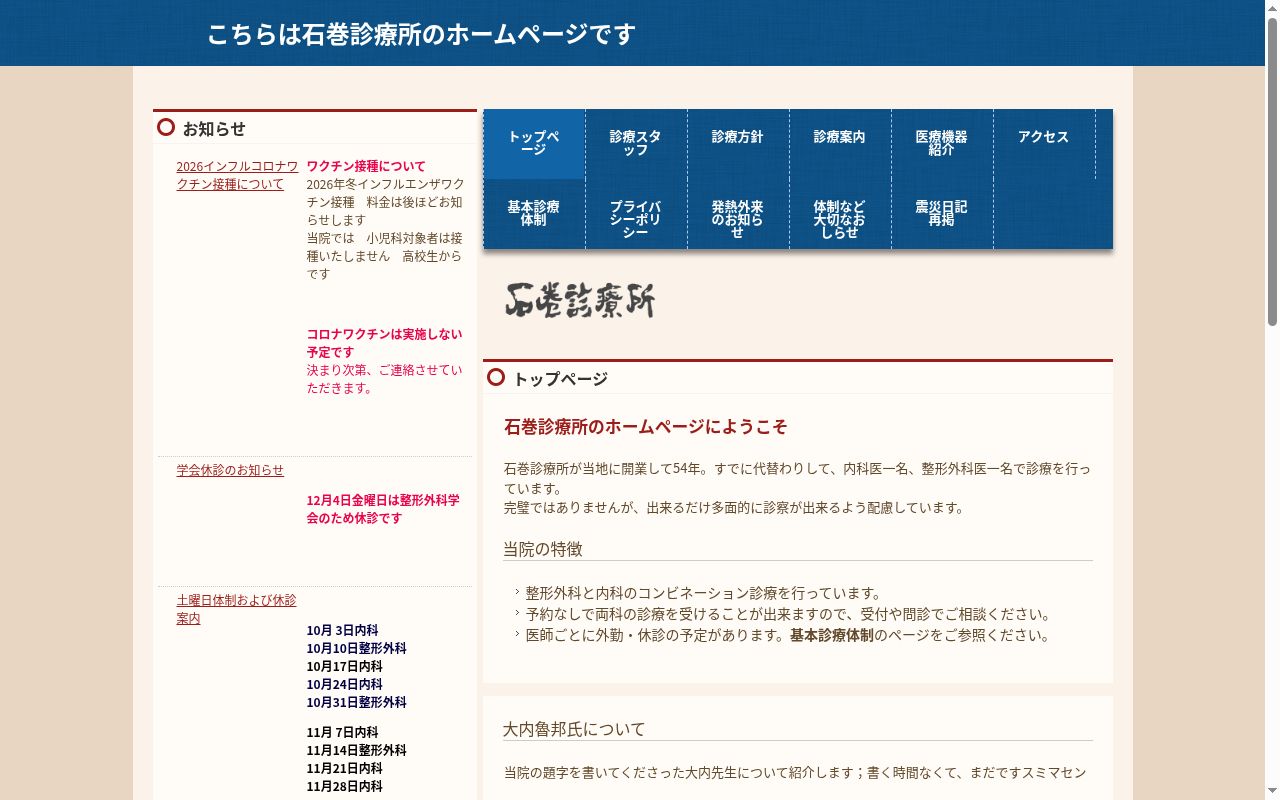The width and height of the screenshot is (1280, 800).
Task: Click the 11月21日内科 schedule entry
Action: tap(345, 768)
